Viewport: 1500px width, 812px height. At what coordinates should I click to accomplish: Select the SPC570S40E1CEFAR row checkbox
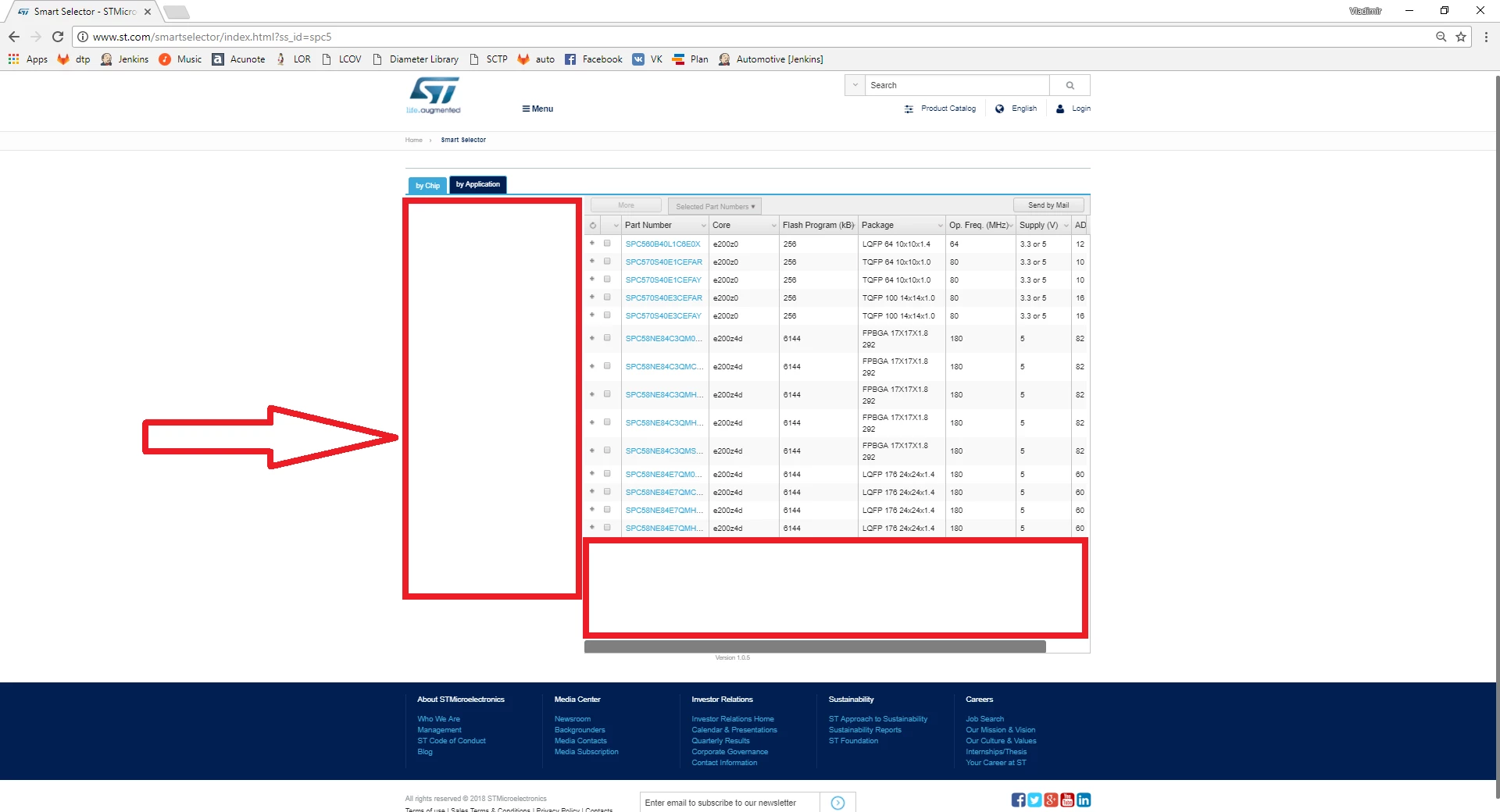pos(607,262)
